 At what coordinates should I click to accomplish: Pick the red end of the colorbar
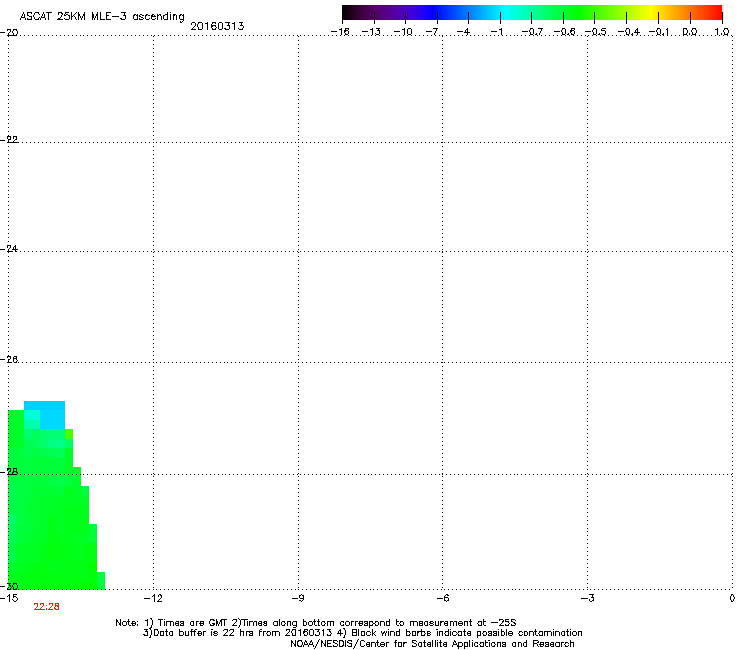(x=713, y=13)
